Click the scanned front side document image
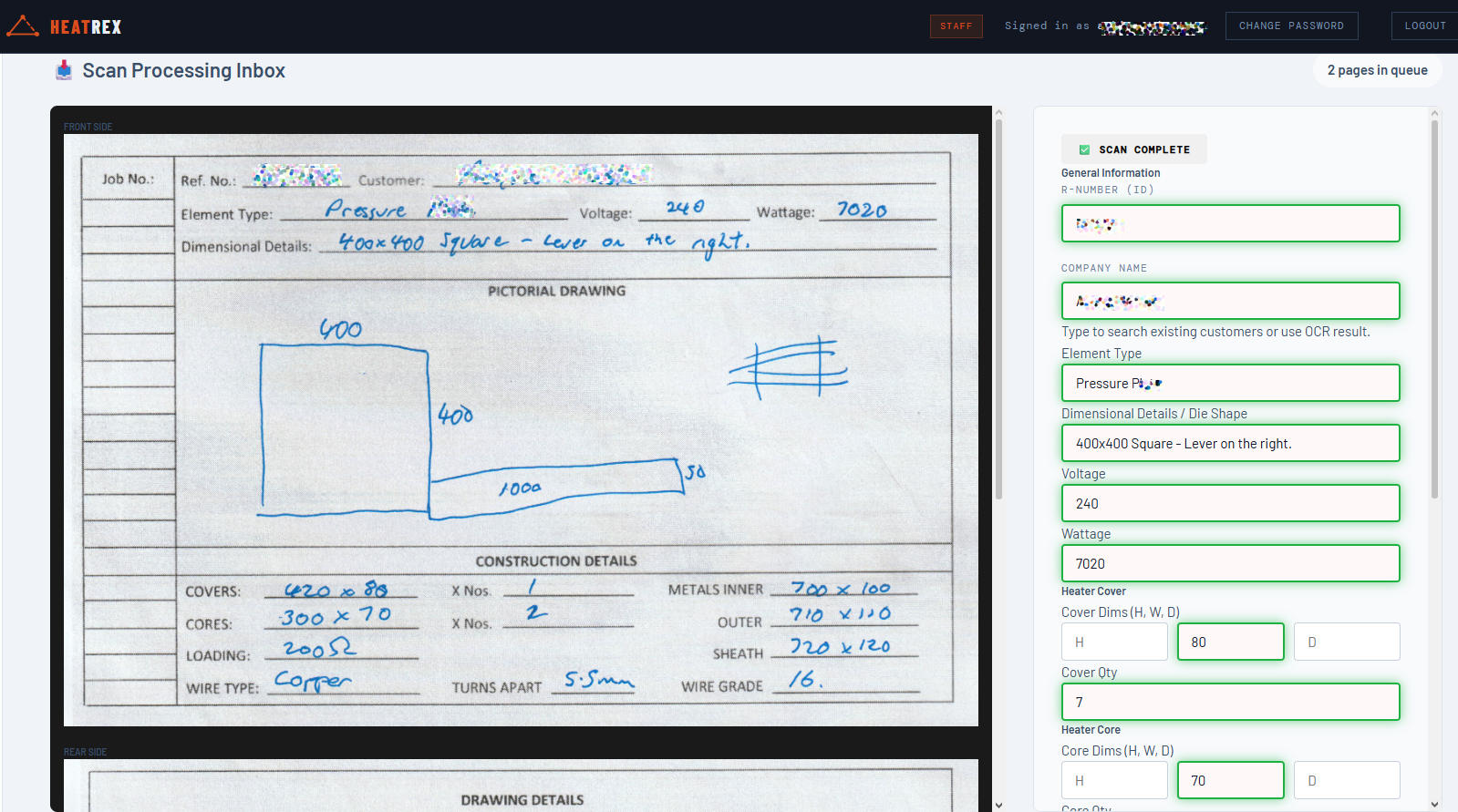This screenshot has height=812, width=1458. coord(521,430)
